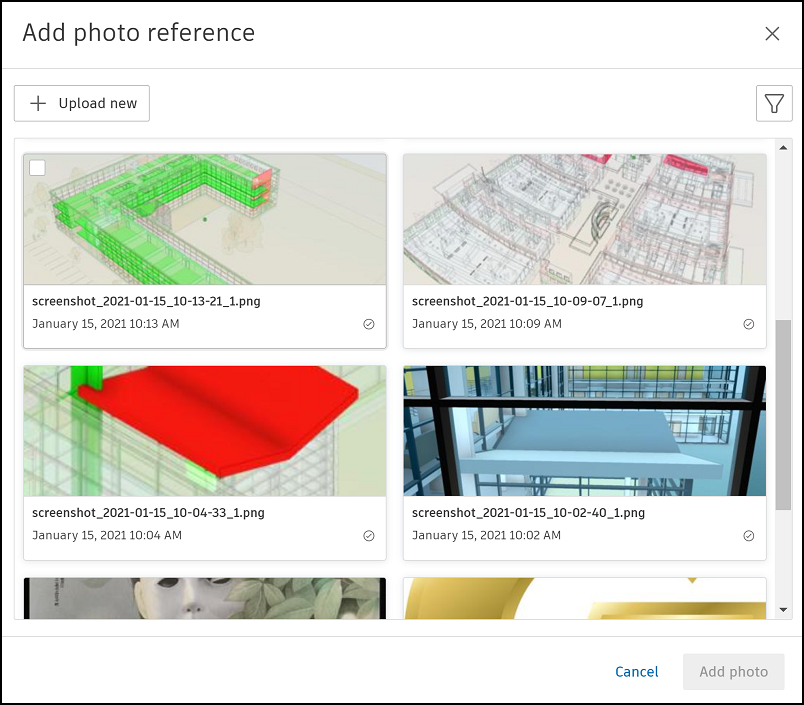Click checkmark icon for screenshot 10-02-40

[749, 536]
